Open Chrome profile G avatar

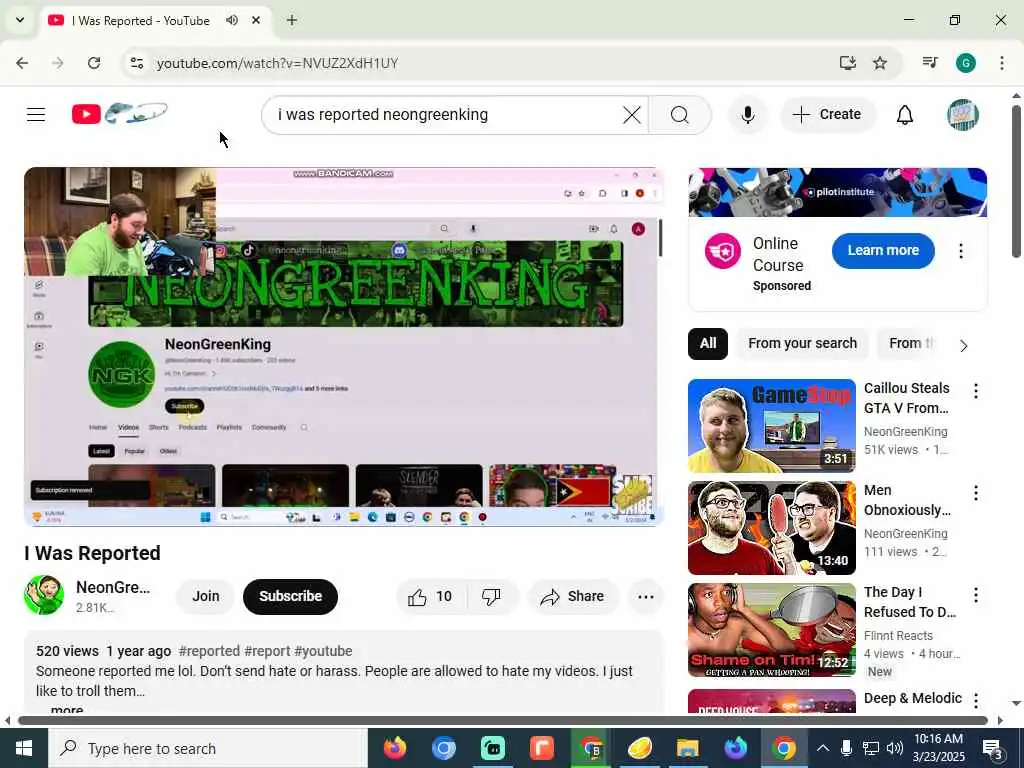(x=965, y=63)
